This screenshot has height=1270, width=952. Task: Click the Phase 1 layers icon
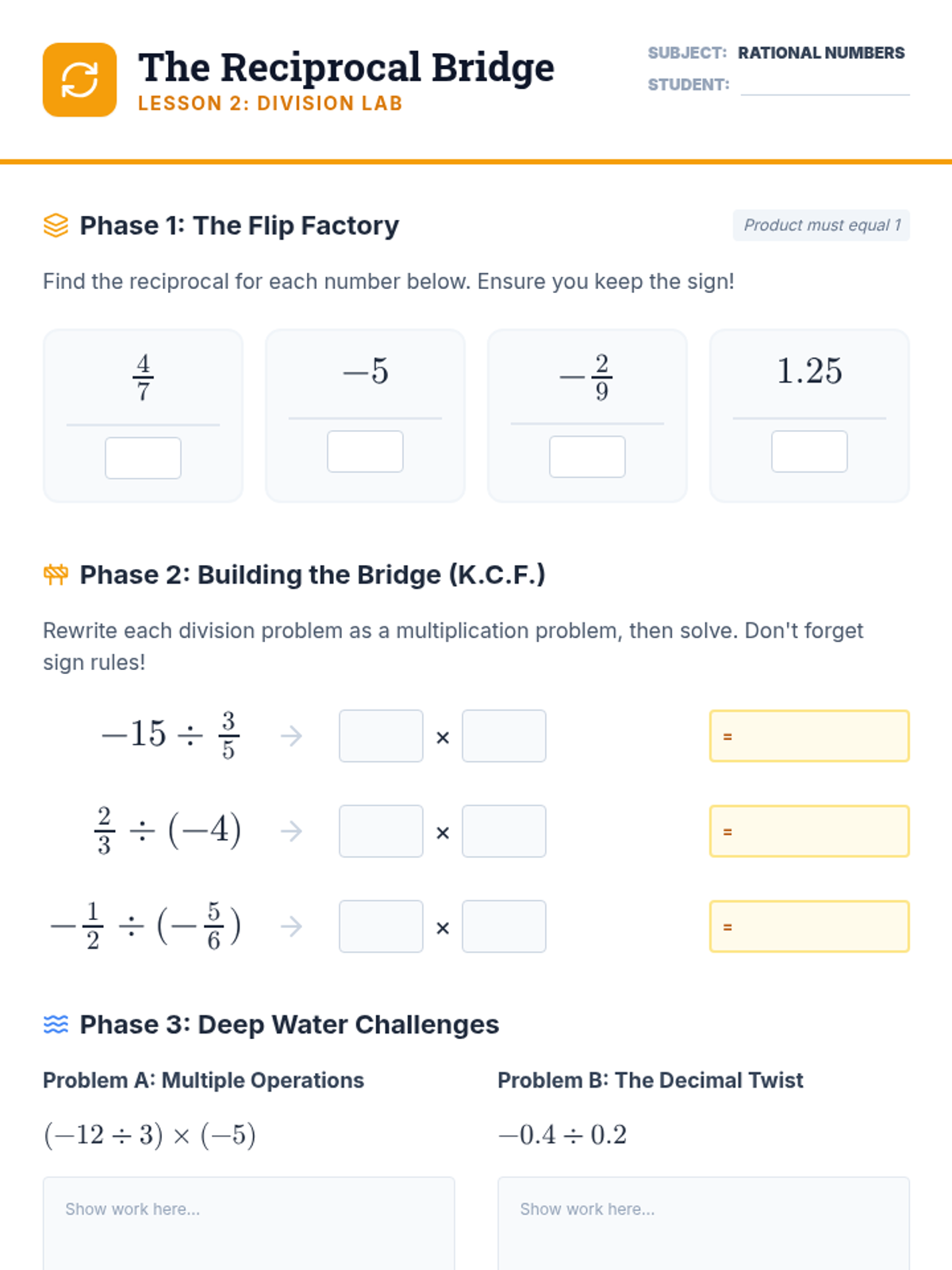pyautogui.click(x=56, y=225)
